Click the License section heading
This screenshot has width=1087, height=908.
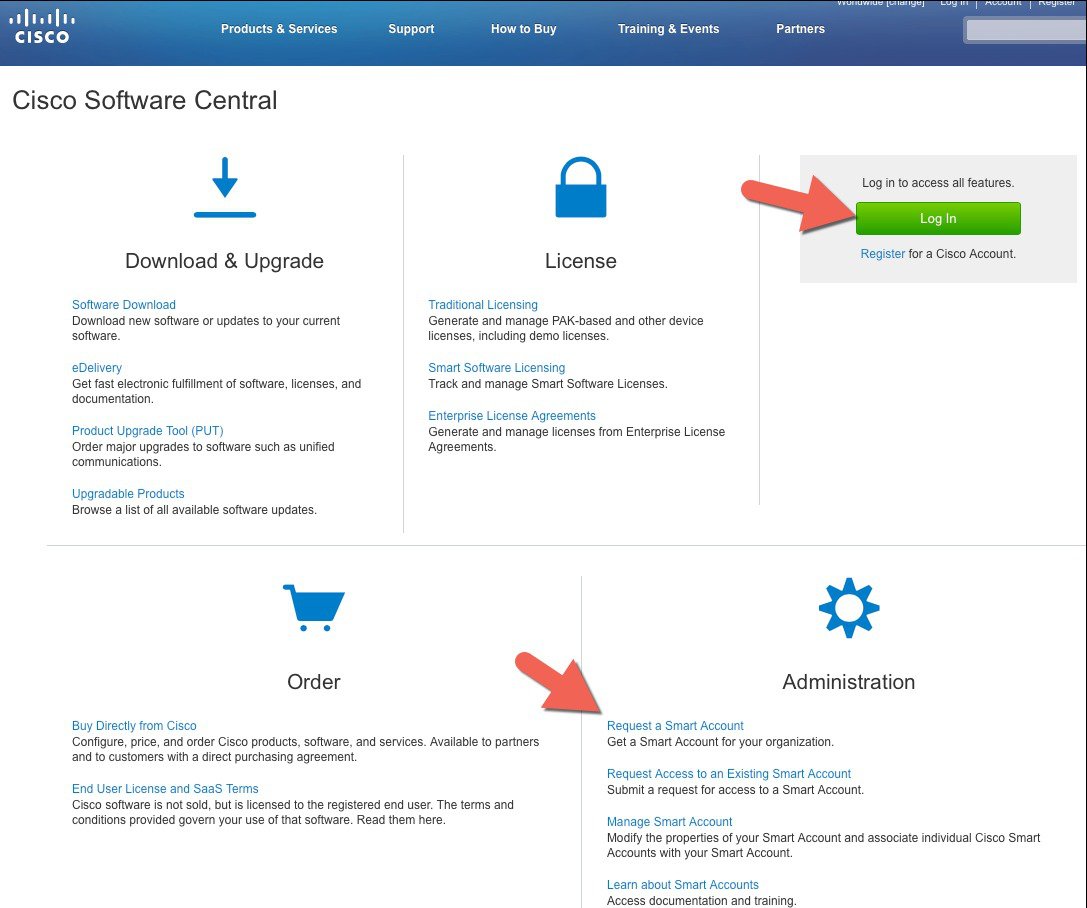(x=581, y=261)
